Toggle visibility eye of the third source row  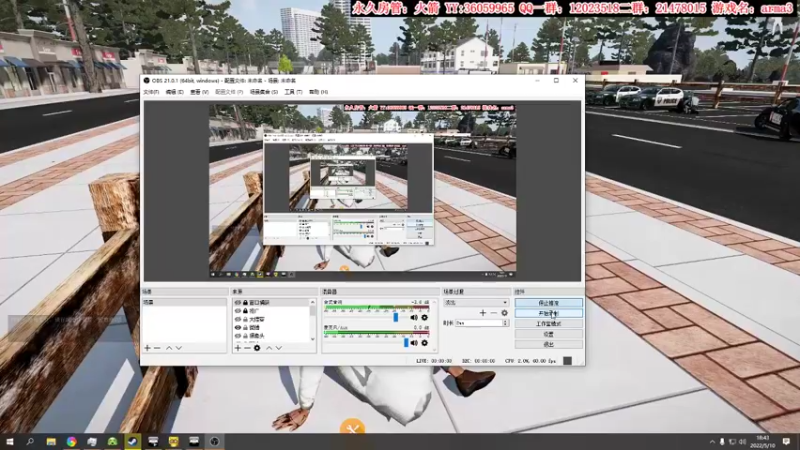(238, 319)
